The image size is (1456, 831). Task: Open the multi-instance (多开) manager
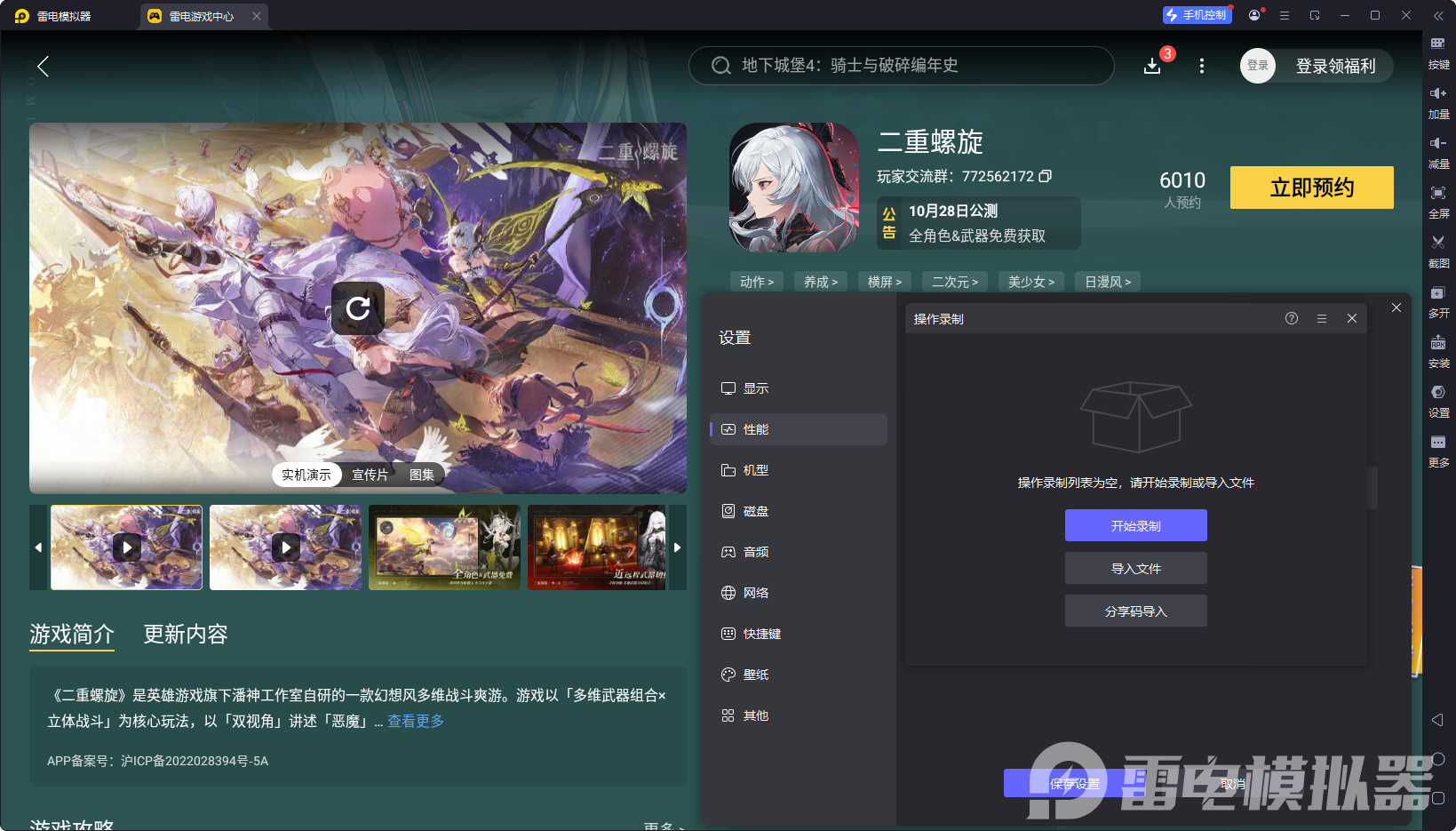coord(1439,302)
